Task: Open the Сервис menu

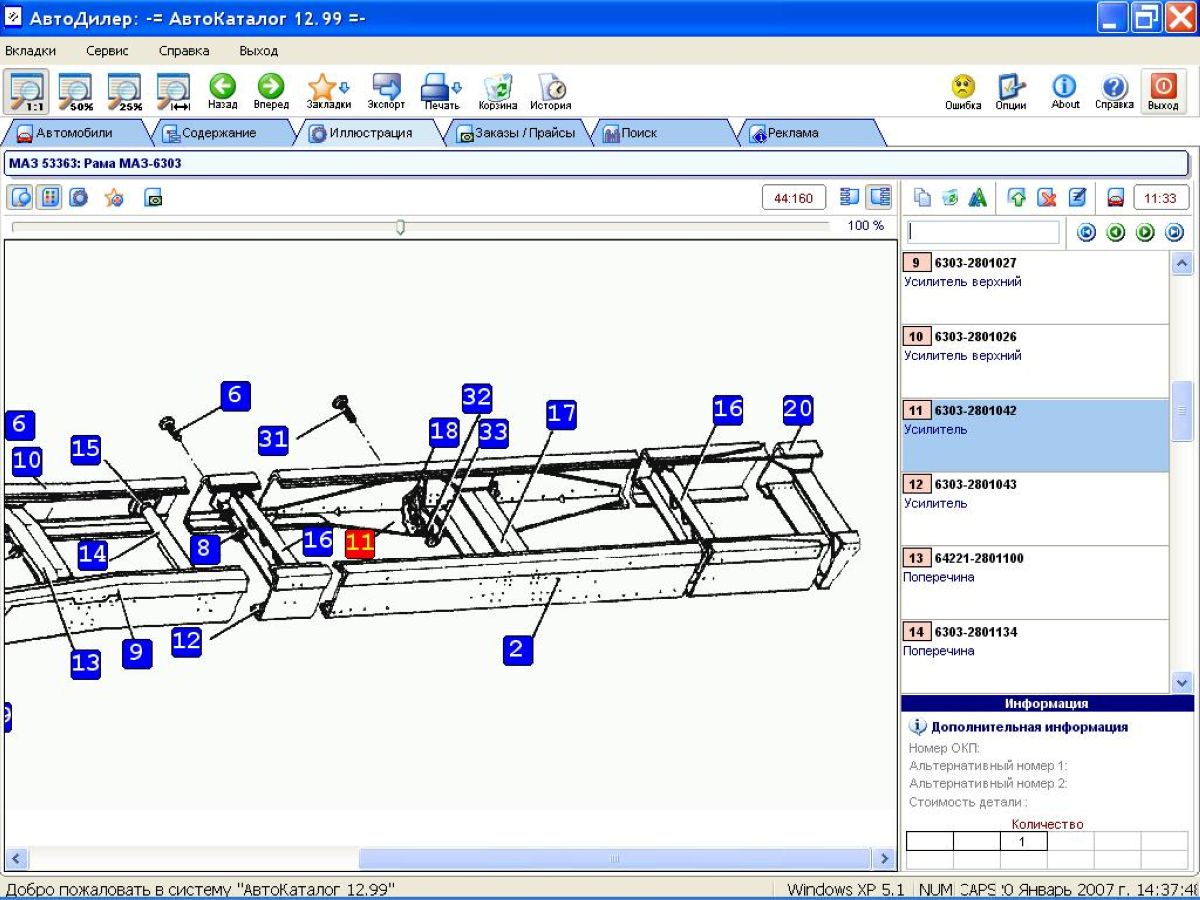Action: tap(108, 51)
